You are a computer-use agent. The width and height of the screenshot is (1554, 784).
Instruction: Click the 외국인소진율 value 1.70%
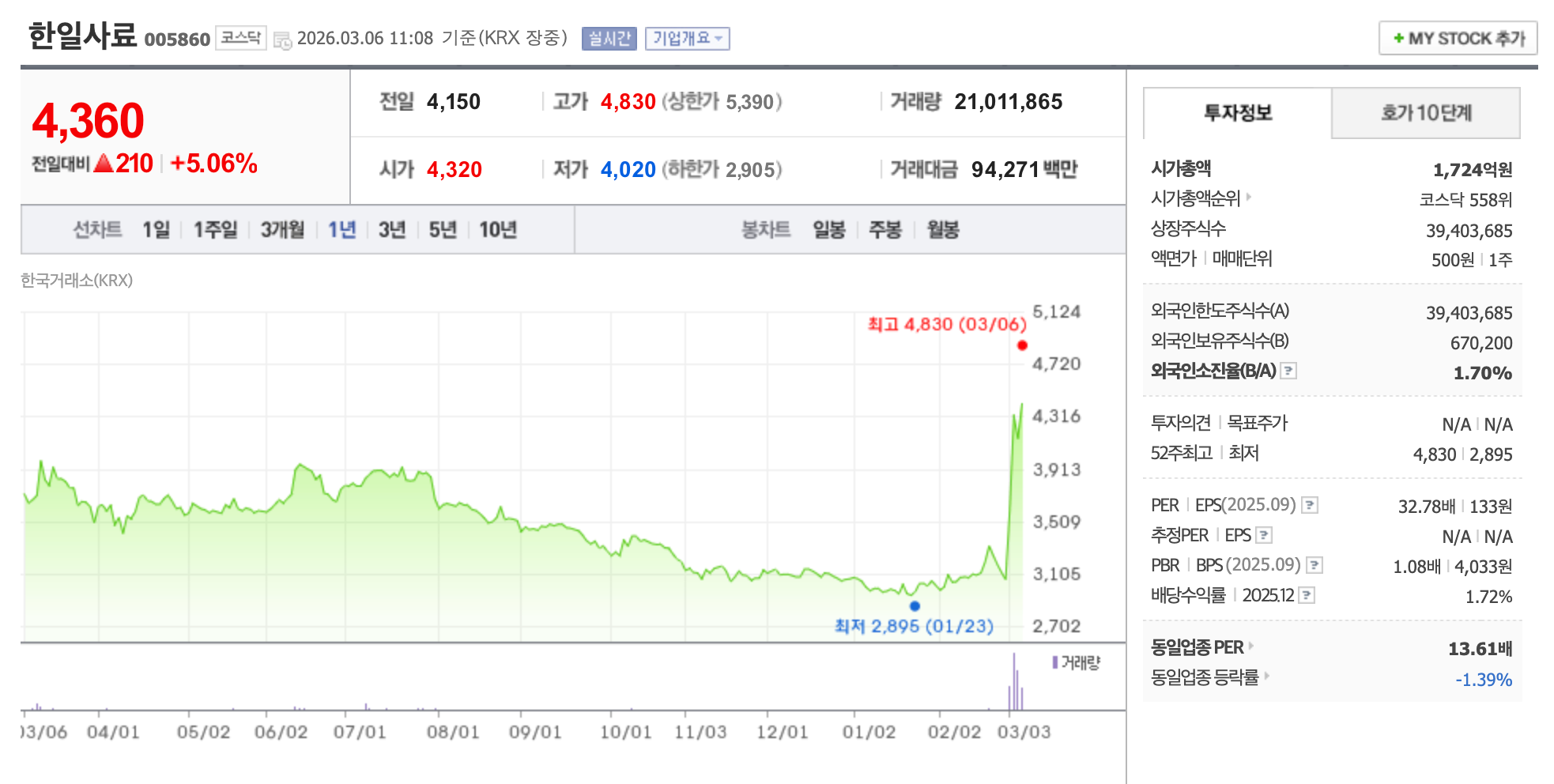pyautogui.click(x=1483, y=373)
